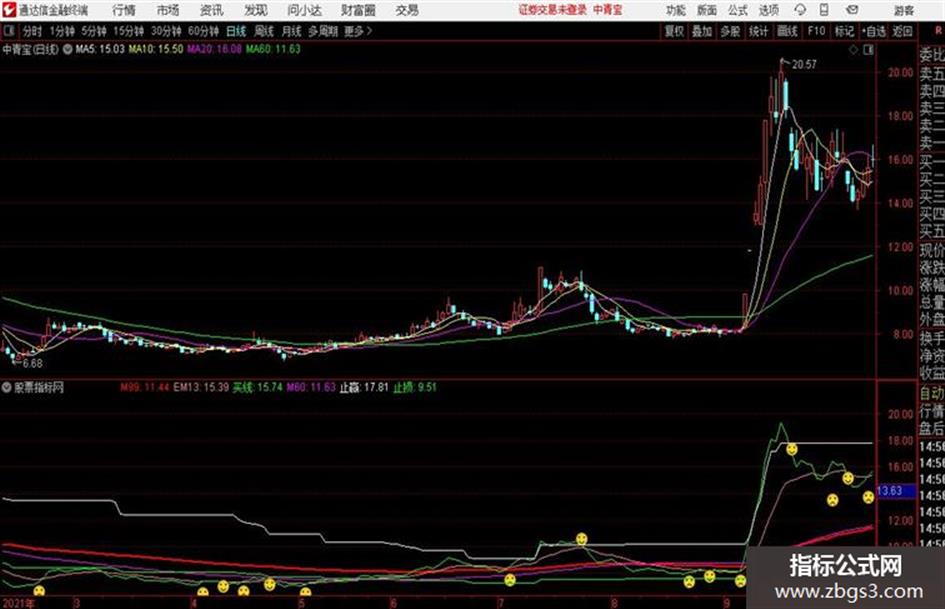Toggle the side panel icon at the chart's top right
This screenshot has width=945, height=609.
click(868, 50)
